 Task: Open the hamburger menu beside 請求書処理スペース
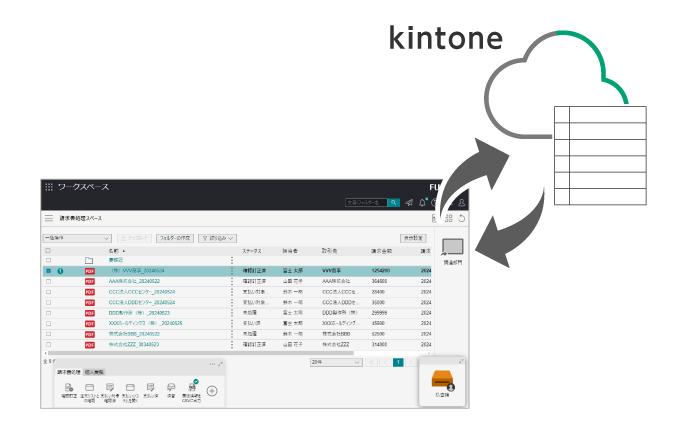(49, 218)
